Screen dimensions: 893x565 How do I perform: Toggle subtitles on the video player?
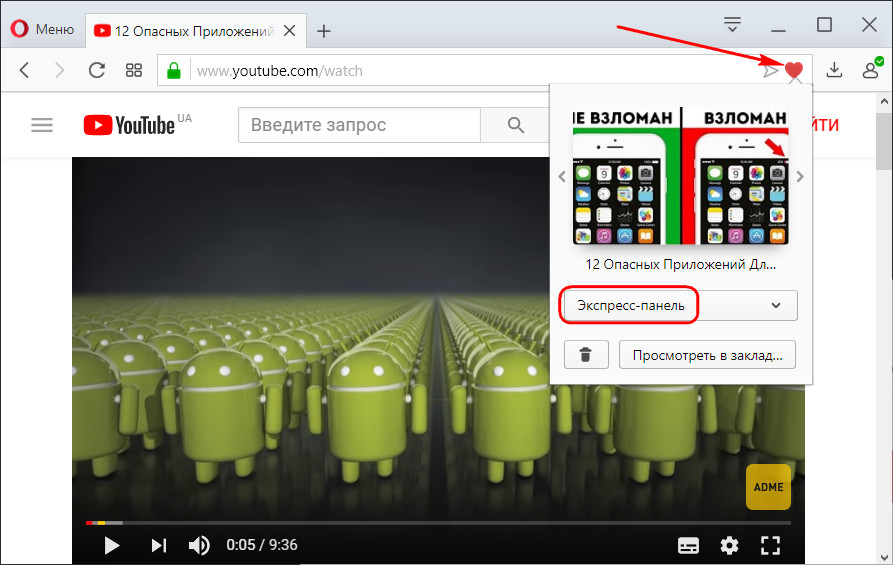688,545
